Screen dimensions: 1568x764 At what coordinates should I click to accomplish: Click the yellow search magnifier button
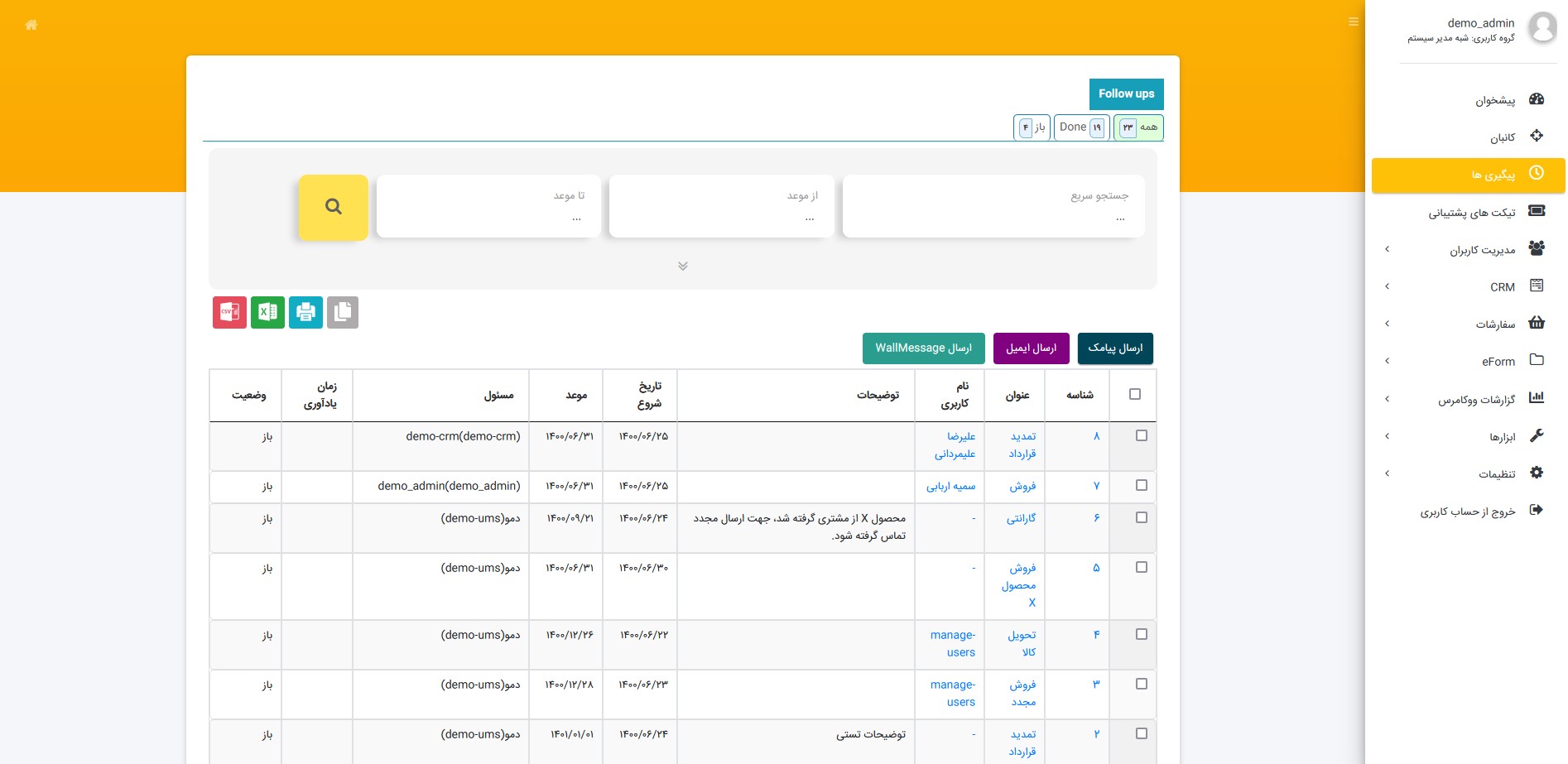point(333,207)
